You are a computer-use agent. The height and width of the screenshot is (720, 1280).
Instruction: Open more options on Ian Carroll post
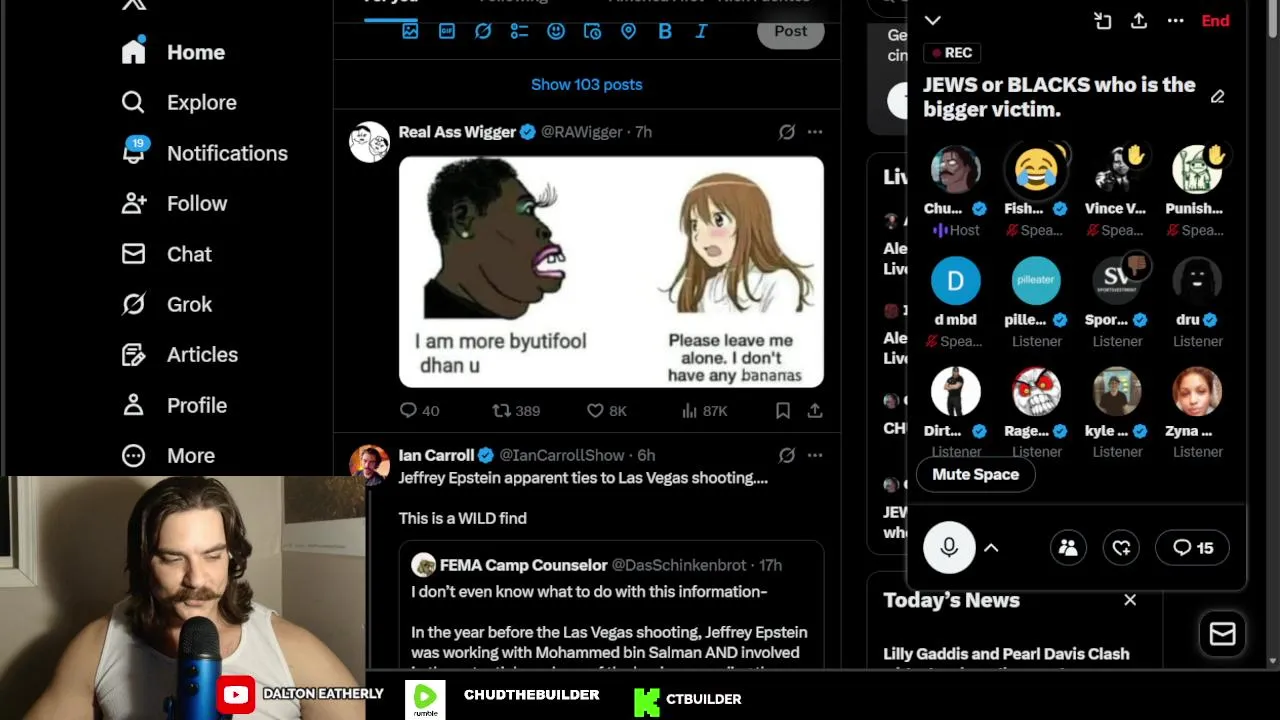click(815, 455)
